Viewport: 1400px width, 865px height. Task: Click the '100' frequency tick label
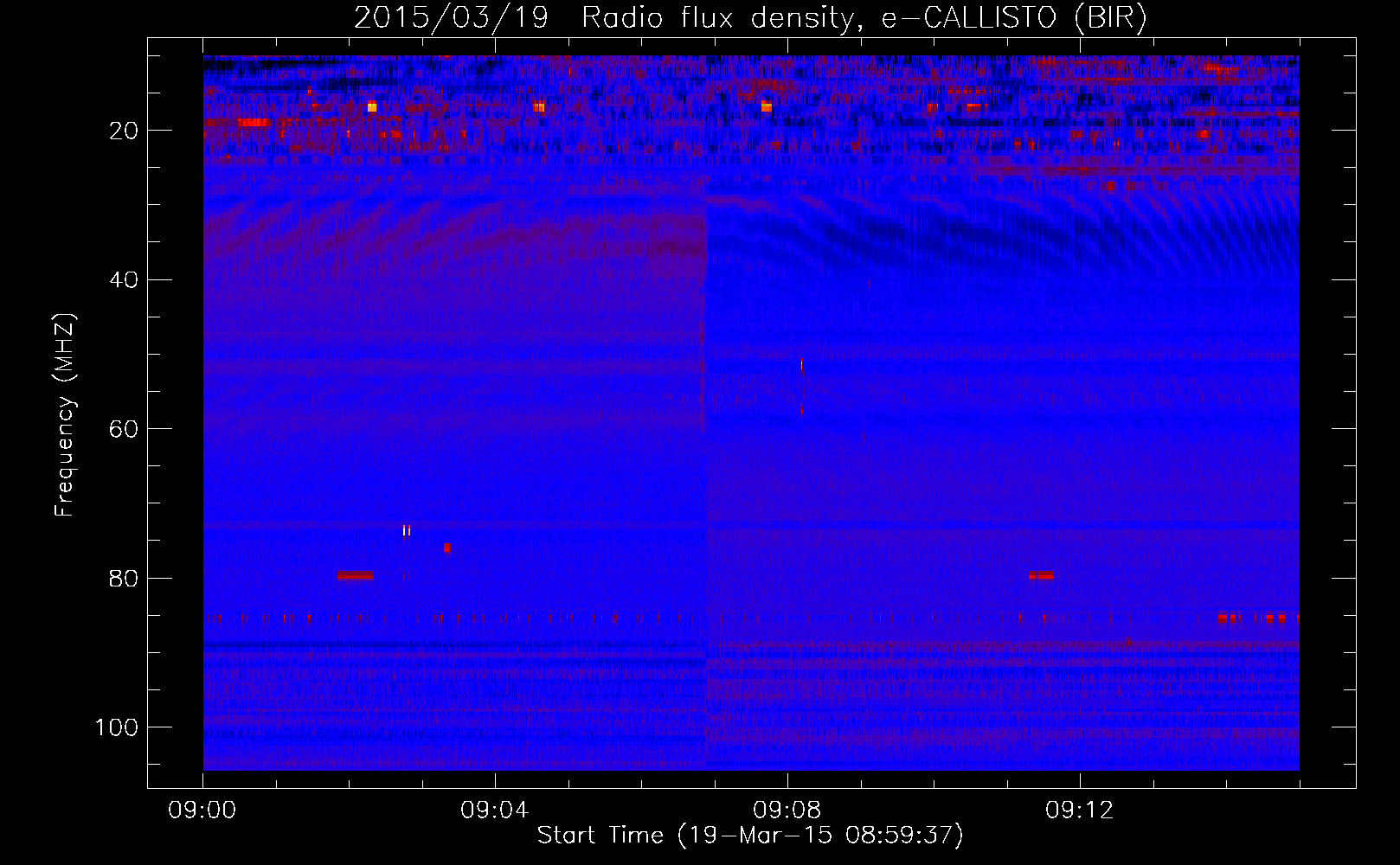click(x=117, y=727)
